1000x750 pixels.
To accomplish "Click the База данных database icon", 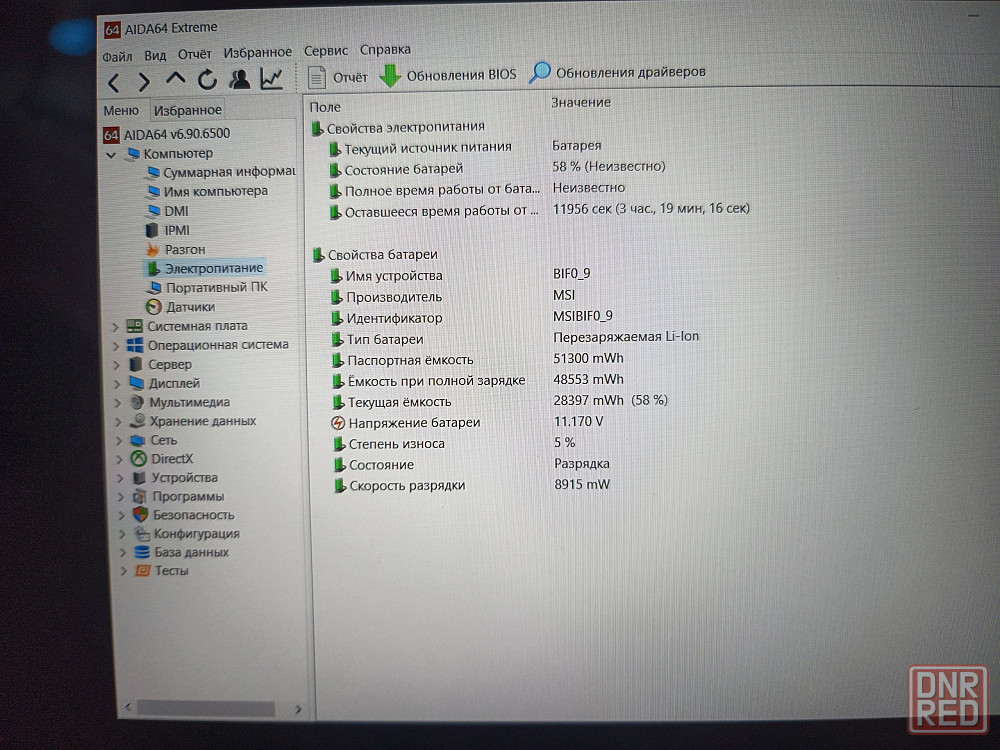I will coord(142,552).
